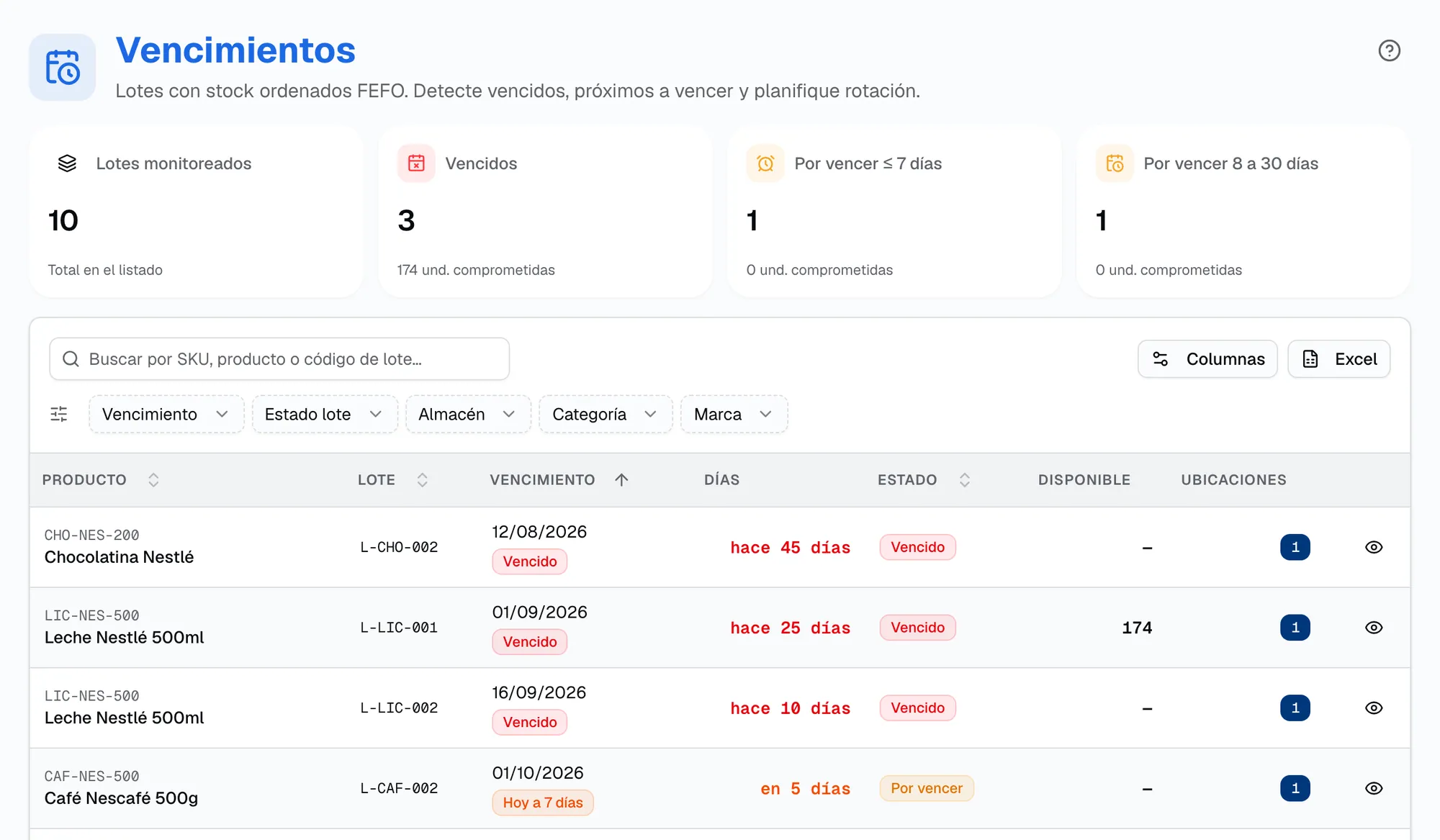
Task: Sort by PRODUCTO column arrows
Action: [x=153, y=479]
